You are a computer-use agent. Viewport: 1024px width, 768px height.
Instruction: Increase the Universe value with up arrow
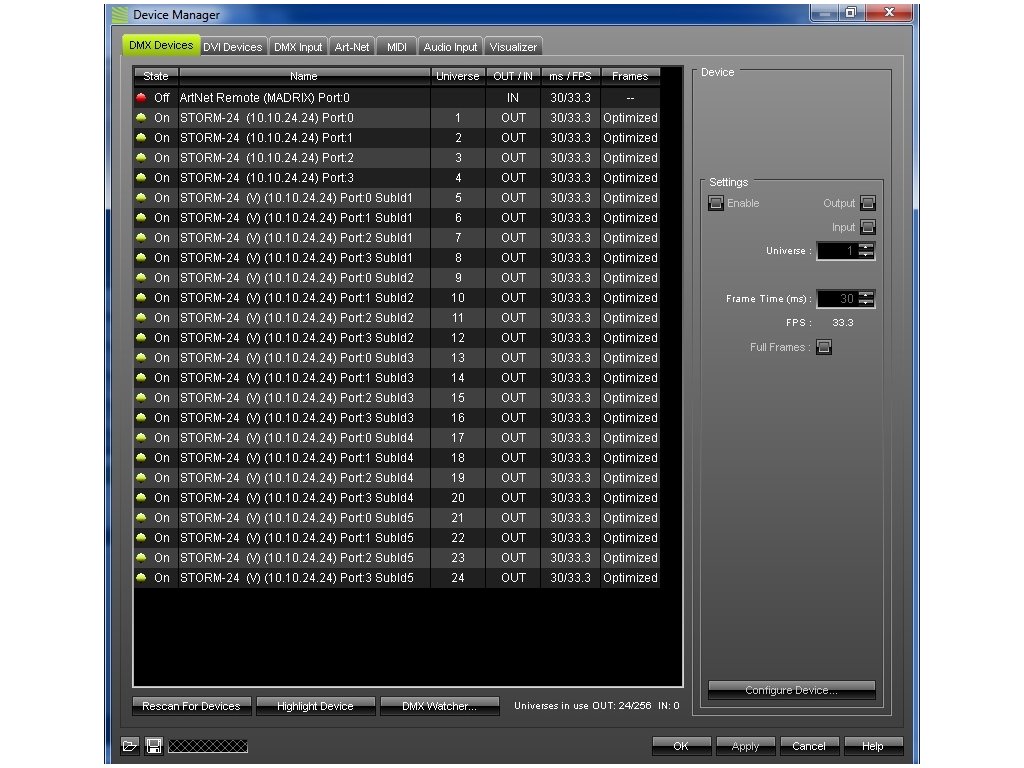pos(866,246)
